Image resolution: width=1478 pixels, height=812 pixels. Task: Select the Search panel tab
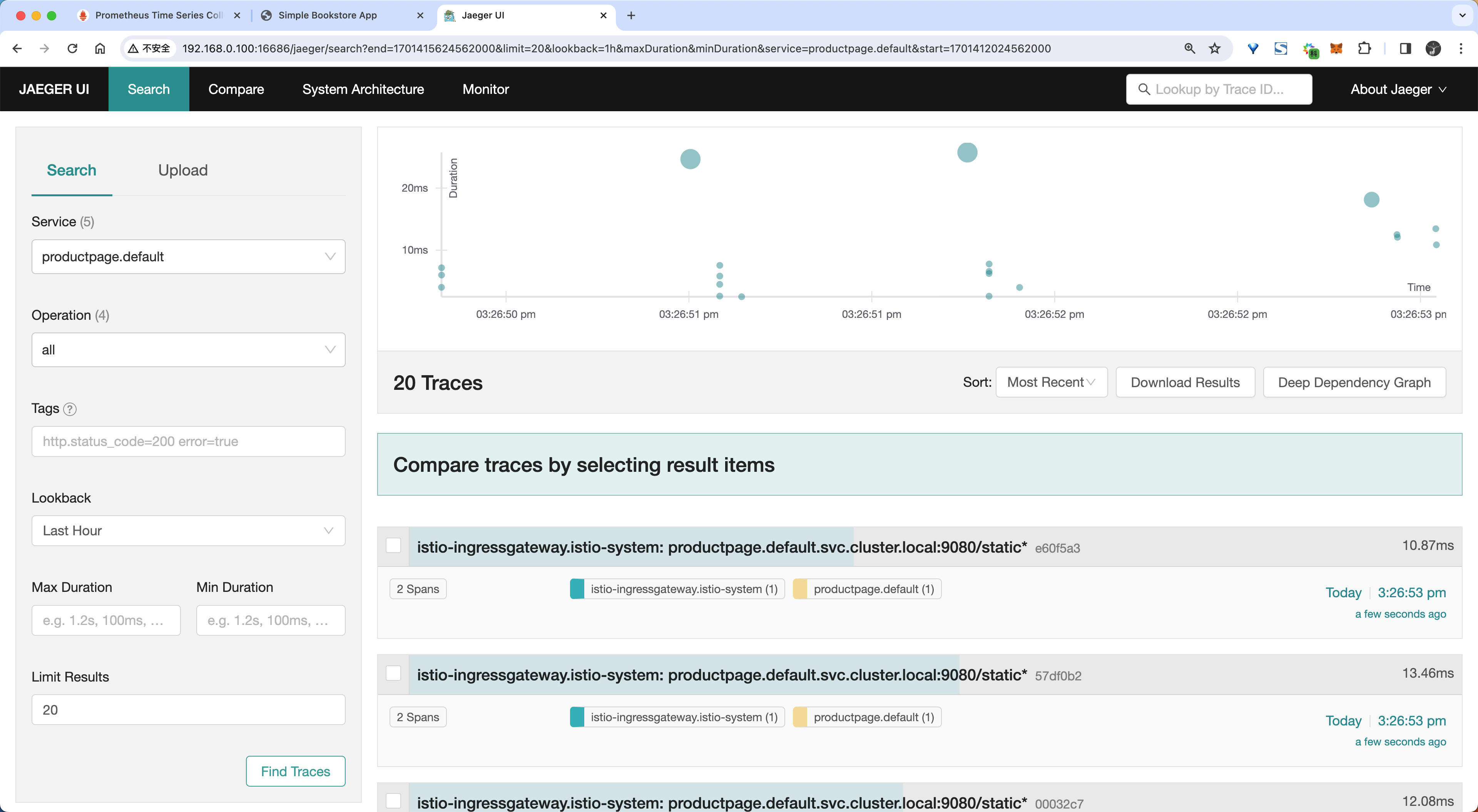(72, 170)
